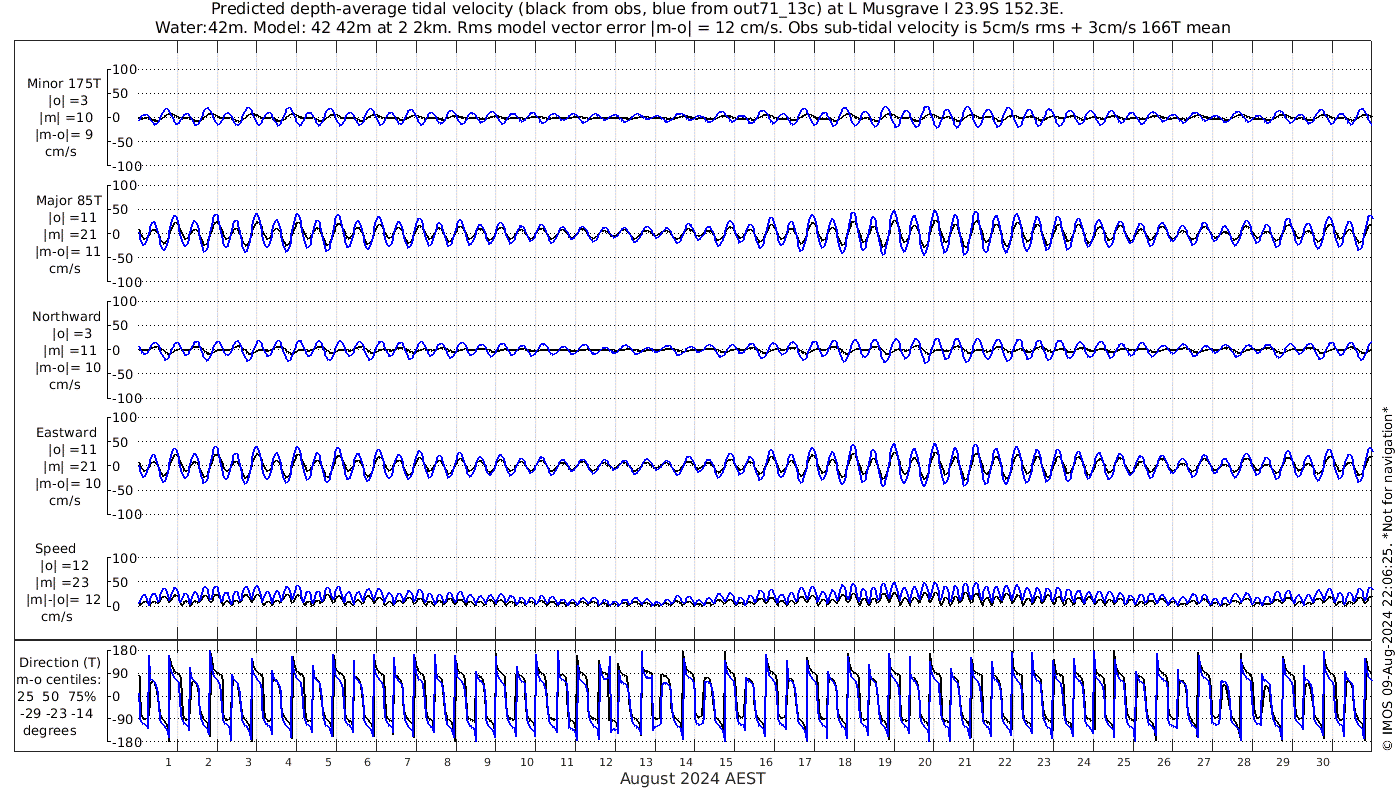Click the '25 50 75%' centile header
The height and width of the screenshot is (800, 1400).
point(56,697)
